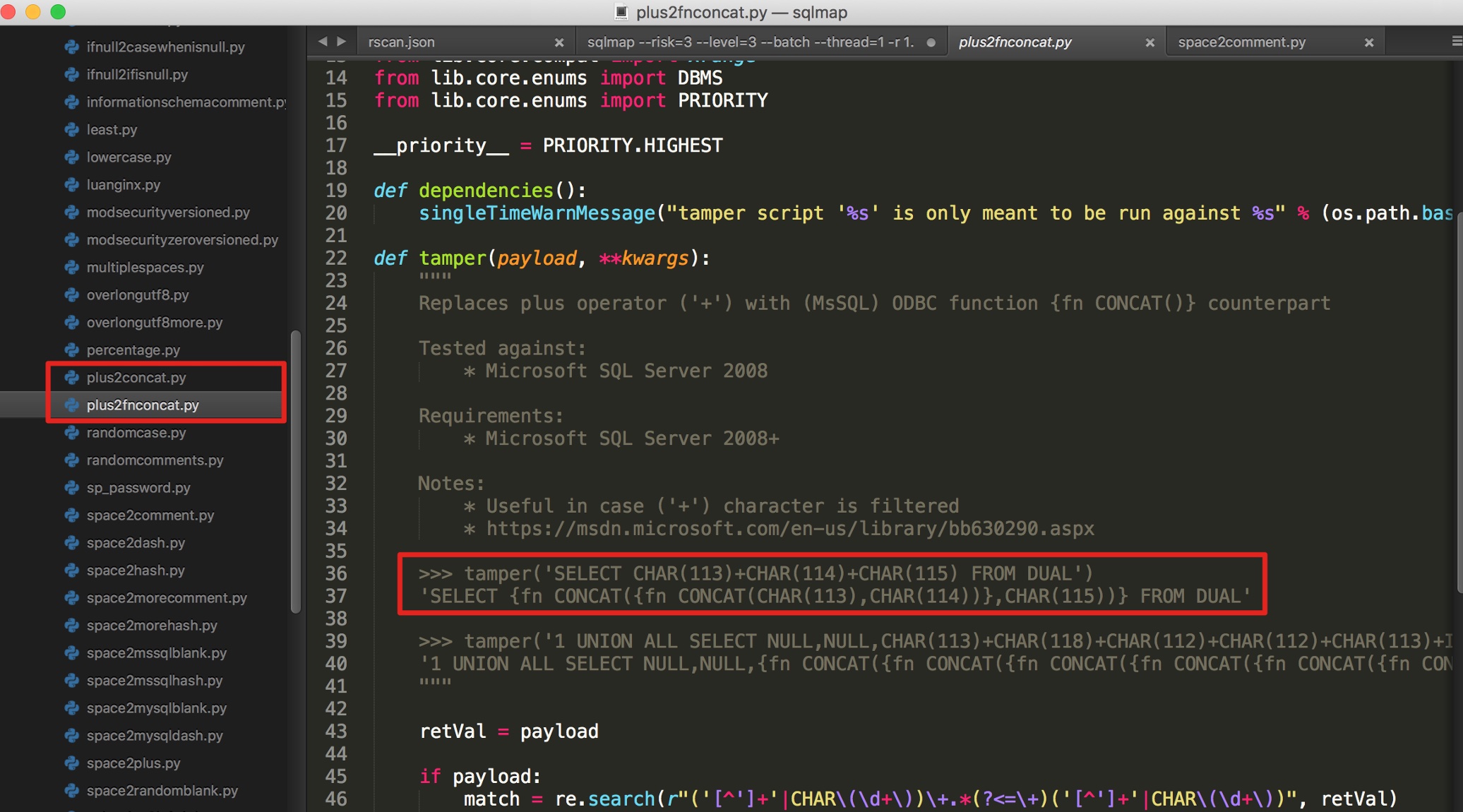Open modsecurityversioned.py in the sidebar
This screenshot has width=1463, height=812.
tap(168, 213)
